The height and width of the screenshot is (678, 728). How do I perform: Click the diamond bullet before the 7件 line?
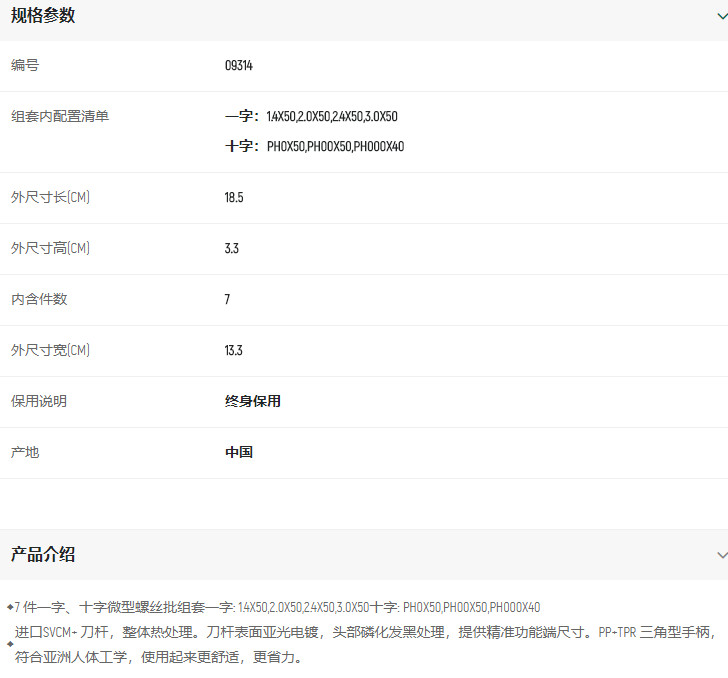point(10,607)
